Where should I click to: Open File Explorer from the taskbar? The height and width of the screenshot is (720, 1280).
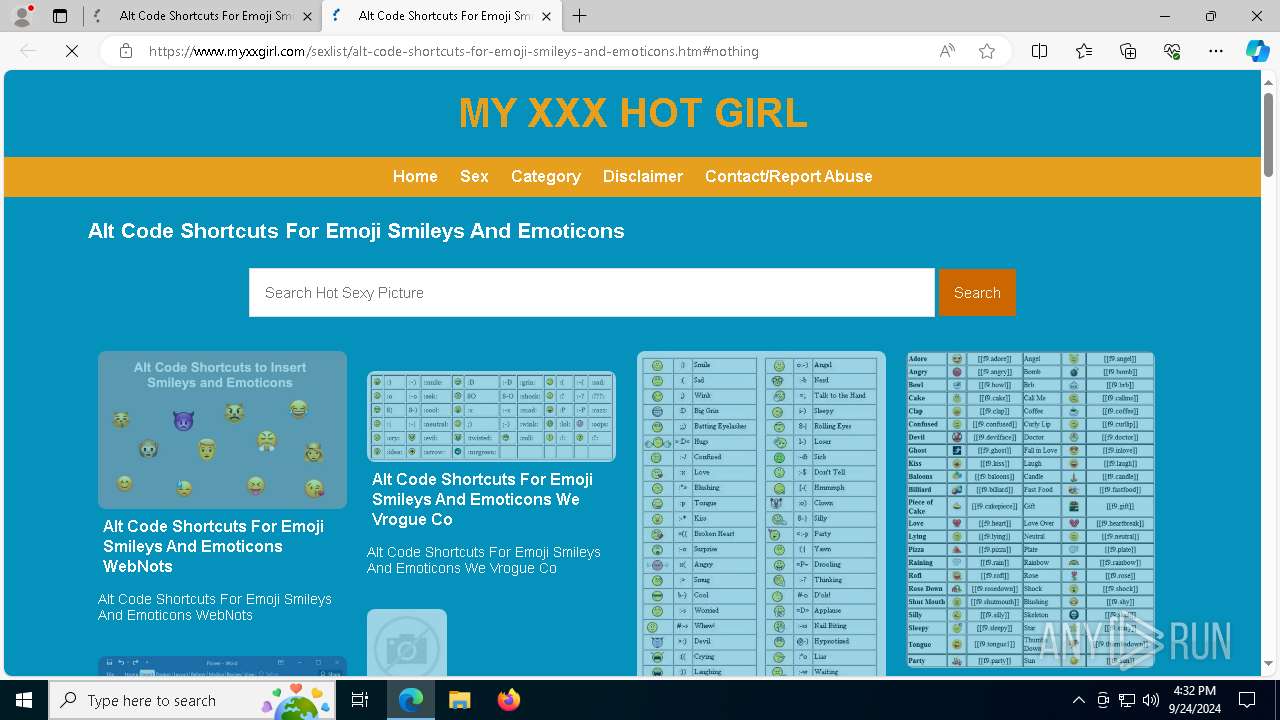click(459, 700)
